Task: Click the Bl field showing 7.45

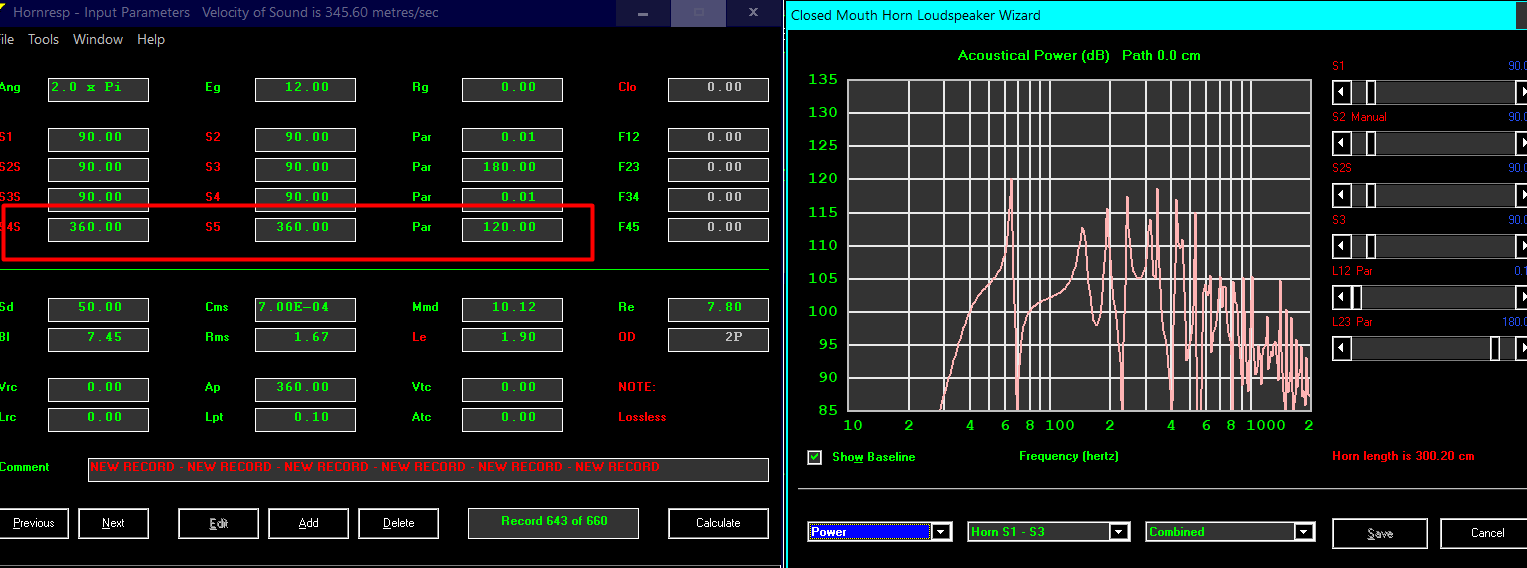Action: [98, 339]
